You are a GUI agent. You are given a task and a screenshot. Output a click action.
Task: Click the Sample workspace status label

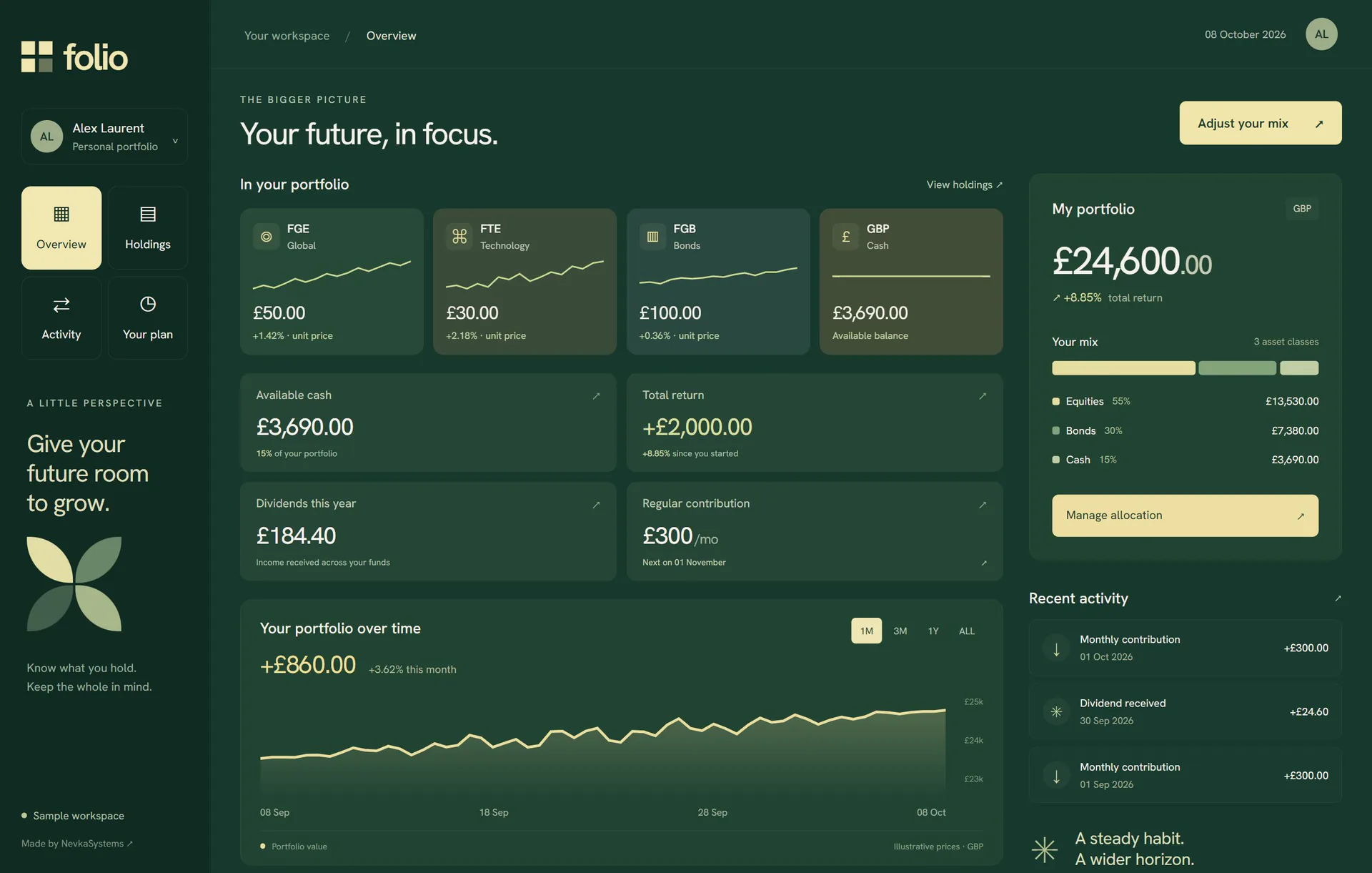click(x=73, y=816)
